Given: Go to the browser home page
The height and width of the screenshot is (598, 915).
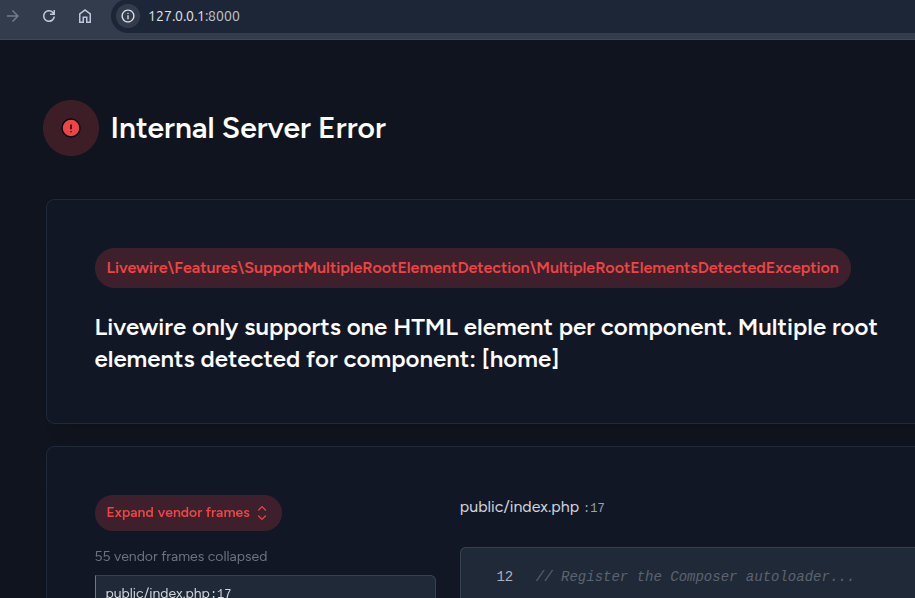Looking at the screenshot, I should 85,16.
